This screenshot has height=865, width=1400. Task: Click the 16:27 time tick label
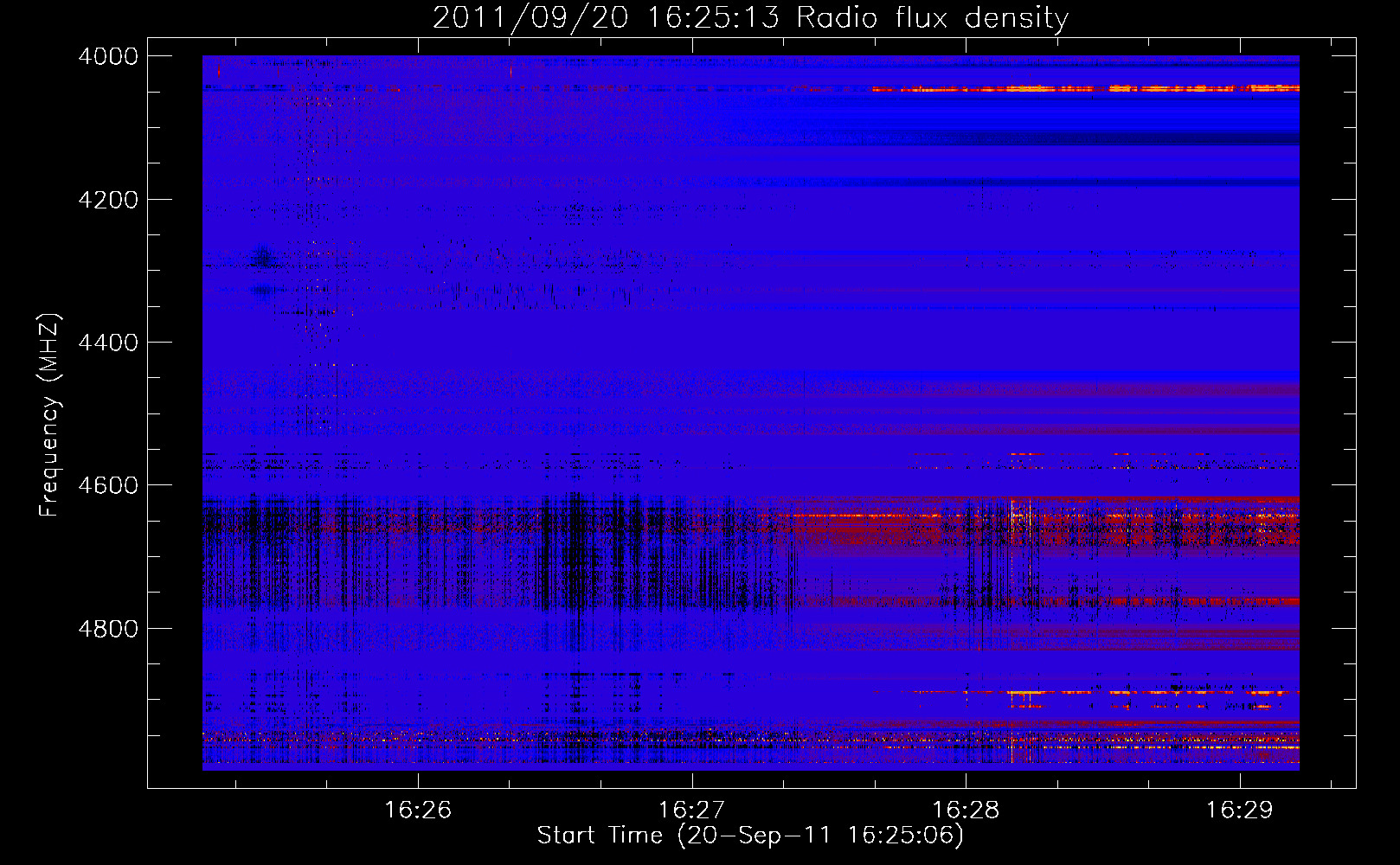click(691, 810)
